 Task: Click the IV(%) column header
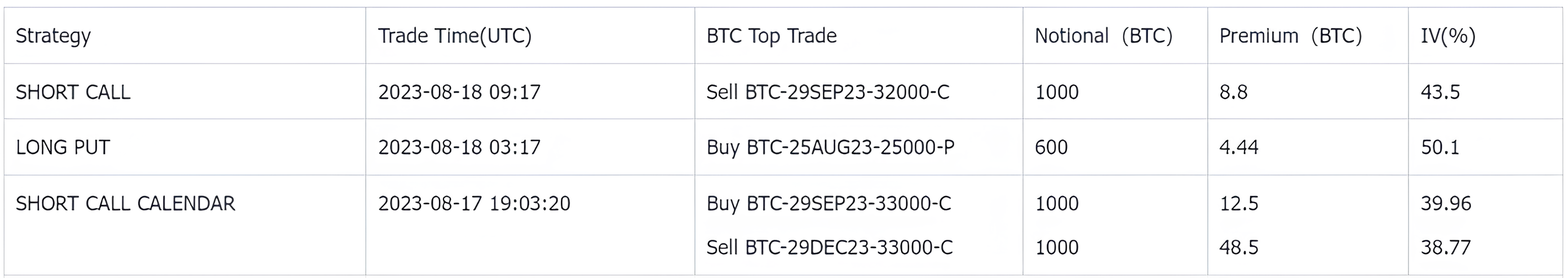tap(1448, 36)
